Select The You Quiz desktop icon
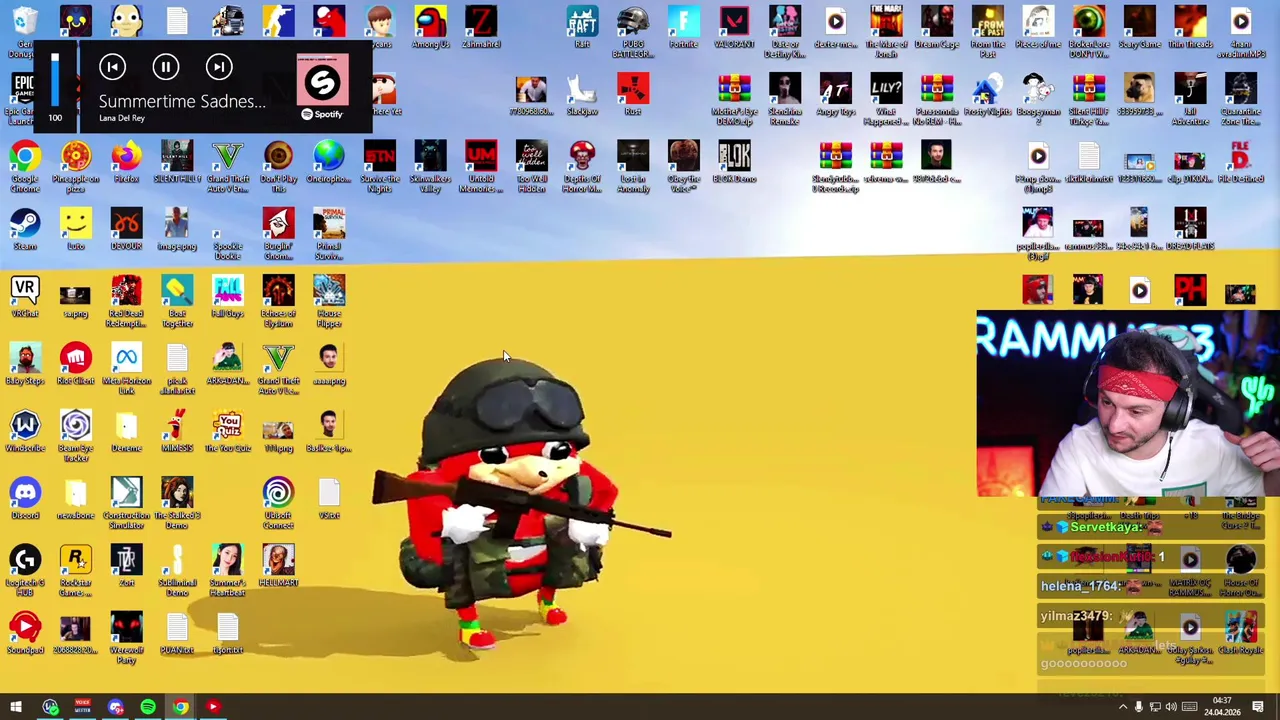The image size is (1280, 720). 228,430
